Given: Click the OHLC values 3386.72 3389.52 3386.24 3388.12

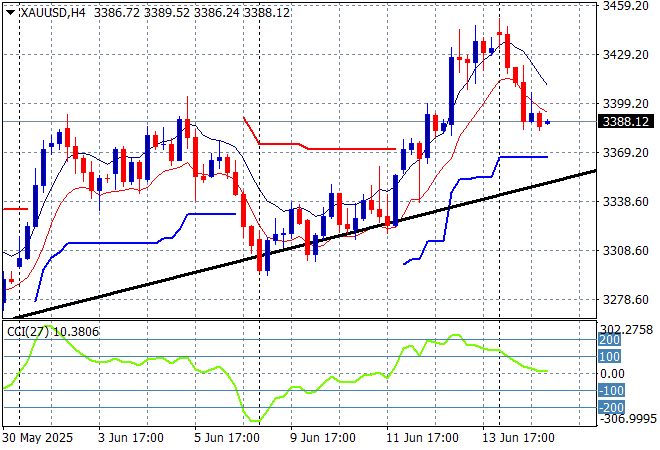Looking at the screenshot, I should (x=192, y=13).
